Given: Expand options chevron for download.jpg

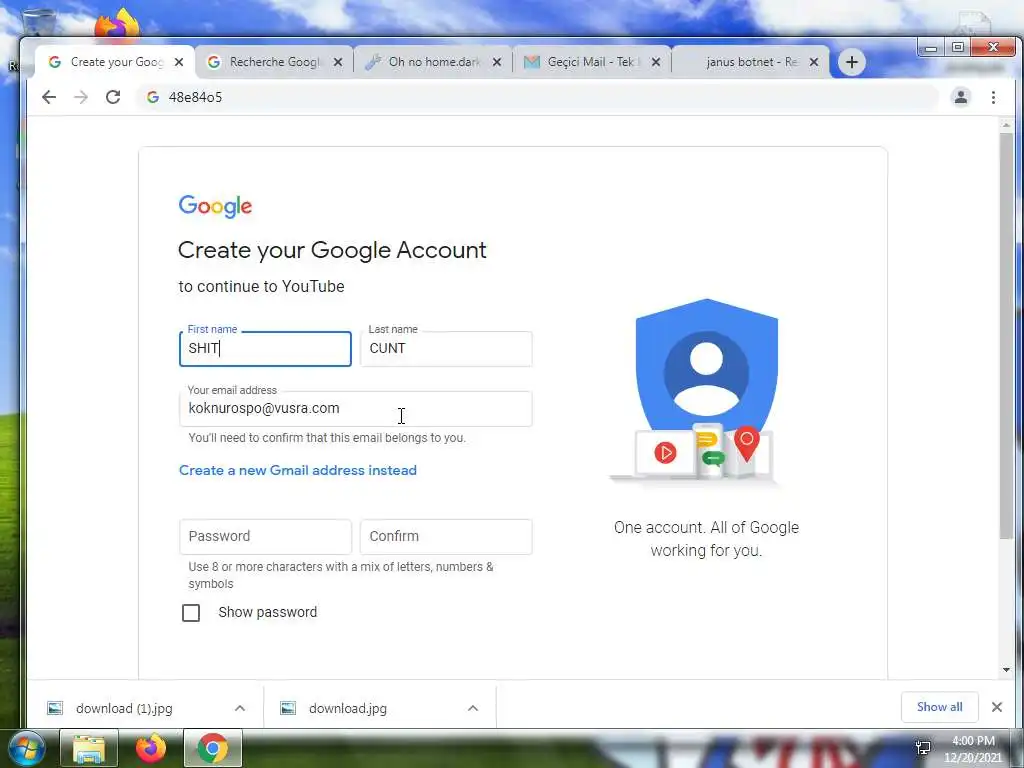Looking at the screenshot, I should tap(473, 709).
